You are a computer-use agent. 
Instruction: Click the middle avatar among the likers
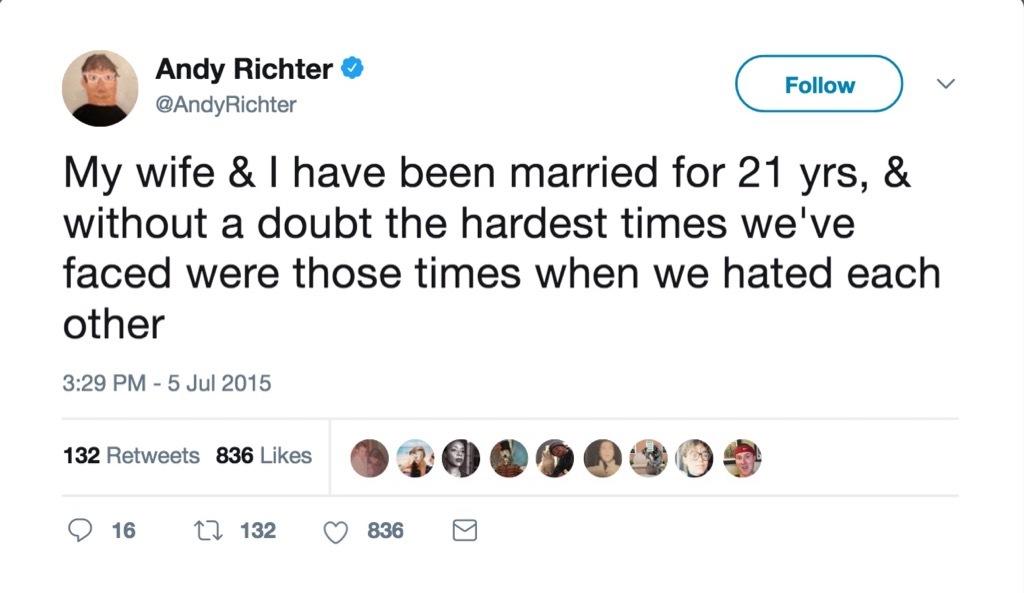[x=555, y=458]
